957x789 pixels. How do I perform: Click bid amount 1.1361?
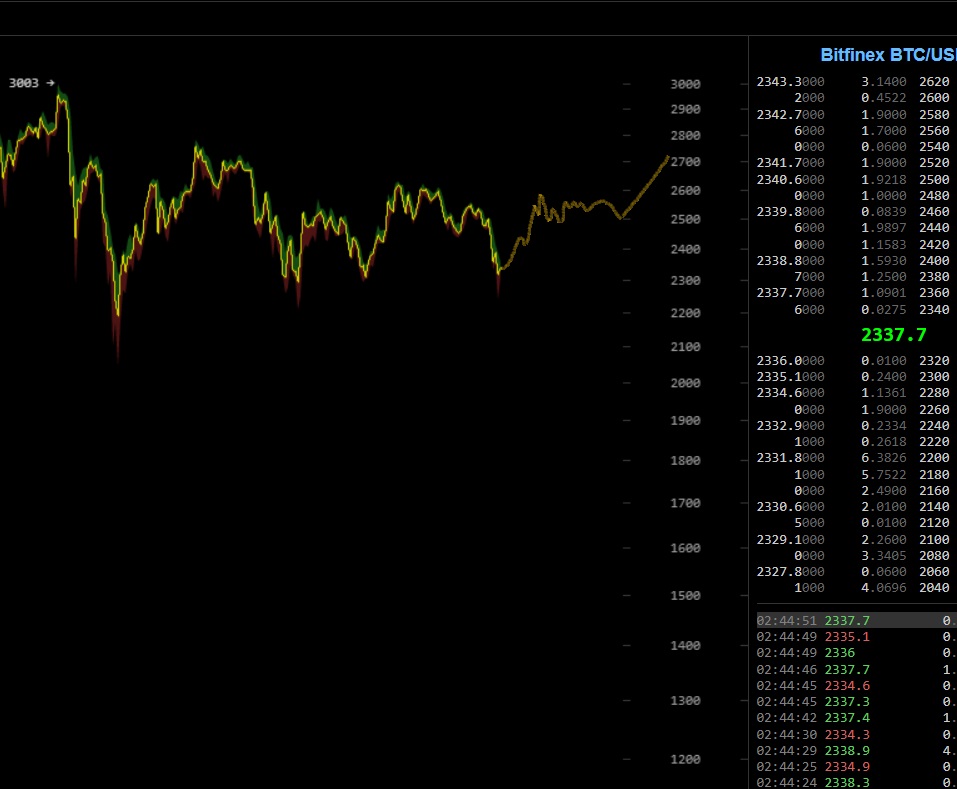[x=884, y=393]
